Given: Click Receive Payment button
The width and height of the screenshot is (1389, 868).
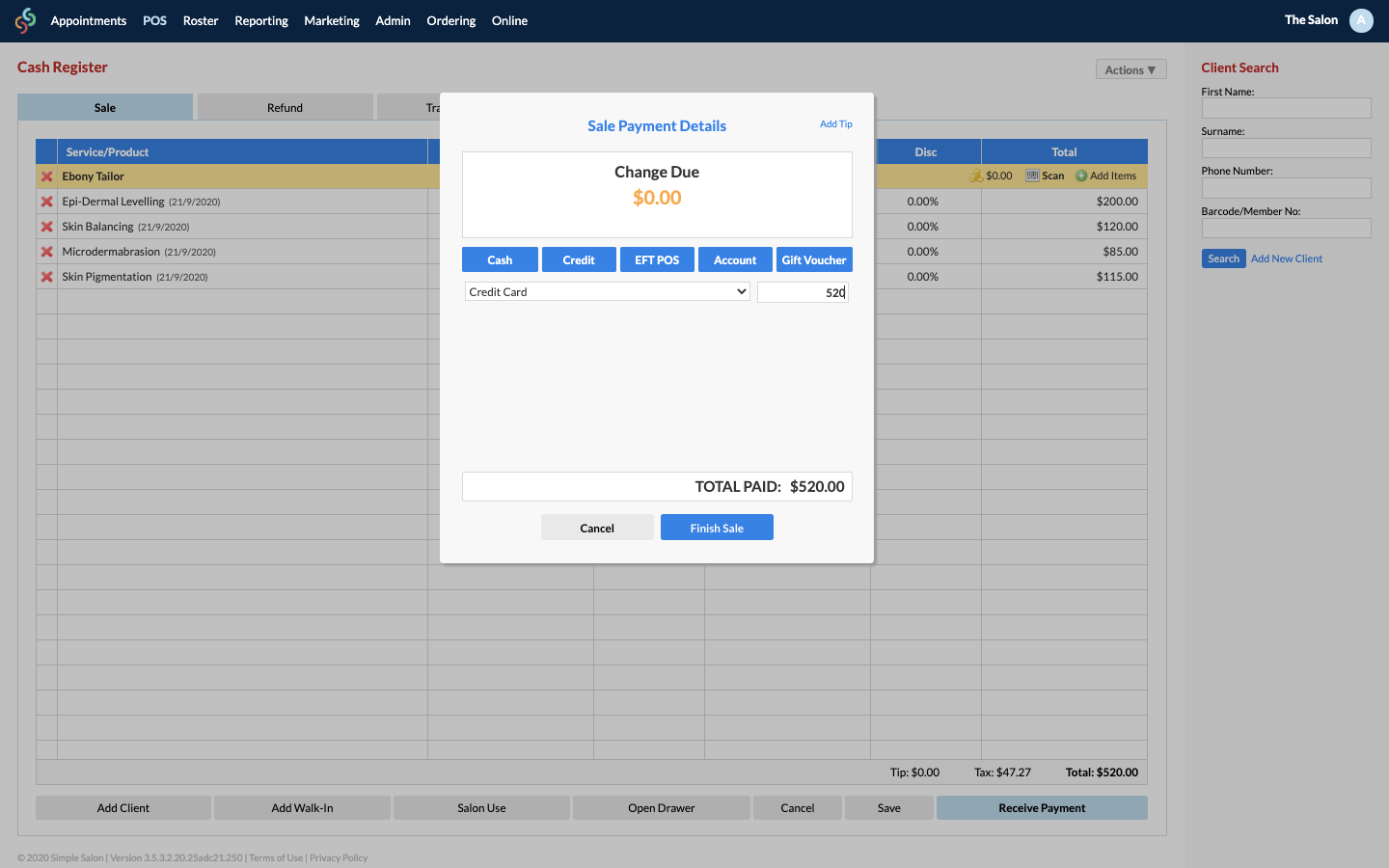Looking at the screenshot, I should pyautogui.click(x=1042, y=808).
